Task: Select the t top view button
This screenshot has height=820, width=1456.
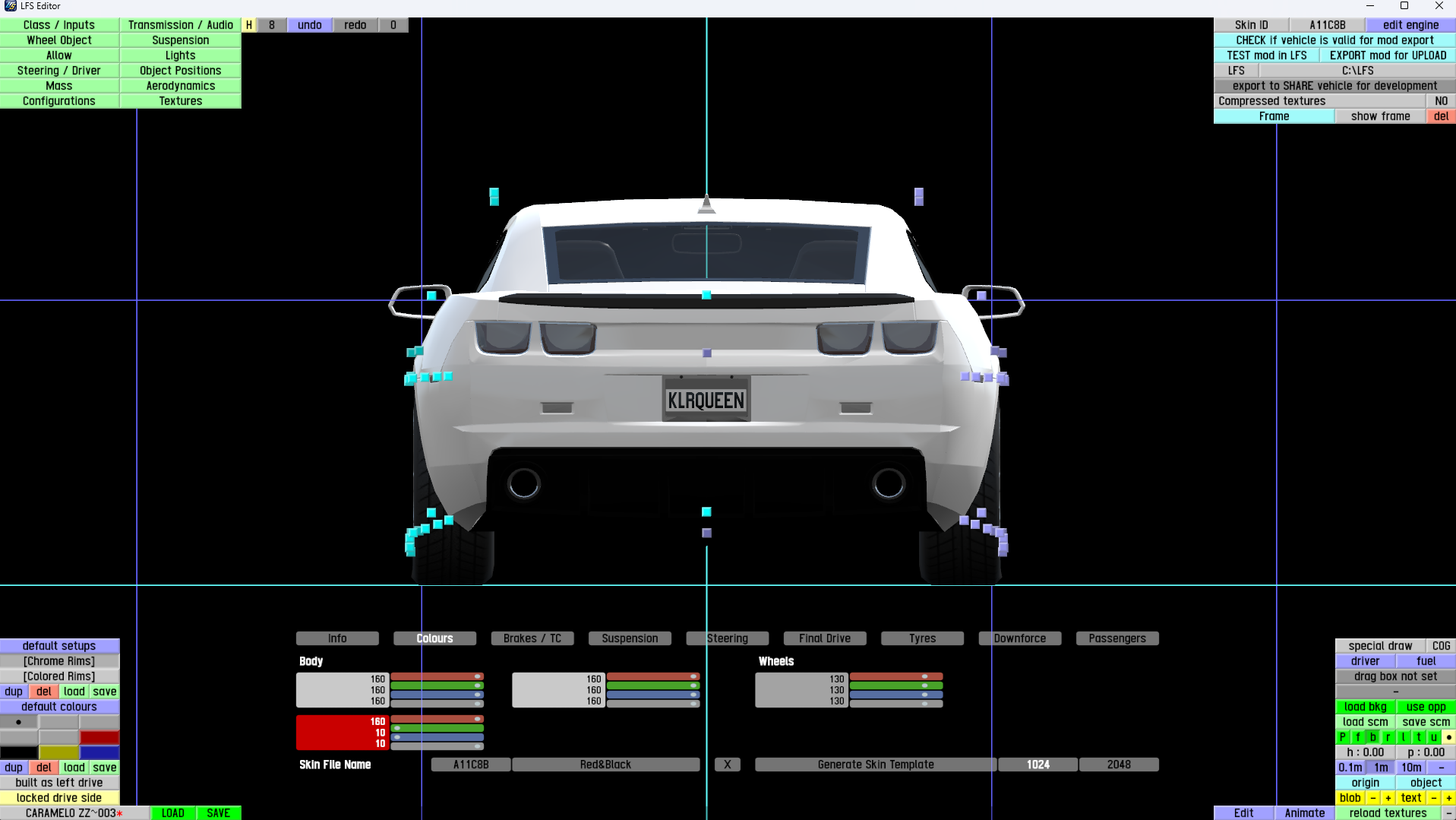Action: pos(1419,737)
